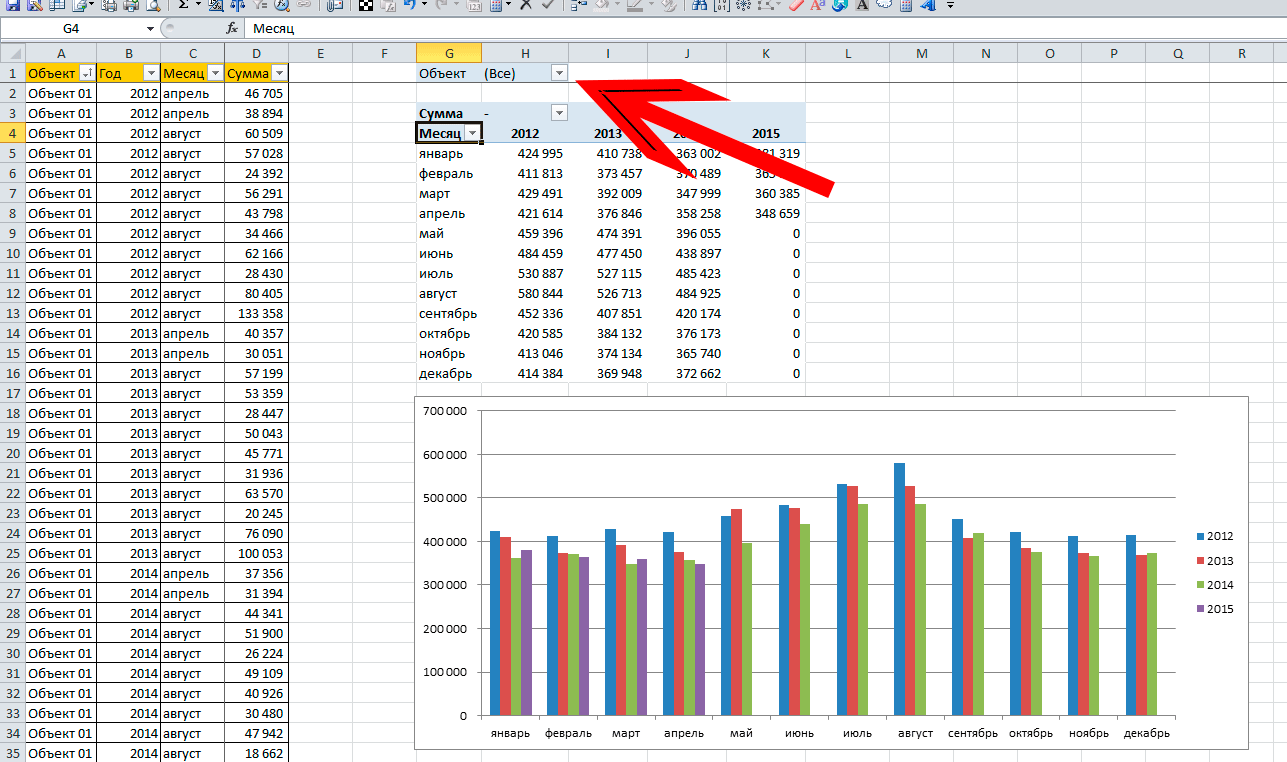Click the Select All corner of the sheet
The width and height of the screenshot is (1287, 762).
coord(12,53)
